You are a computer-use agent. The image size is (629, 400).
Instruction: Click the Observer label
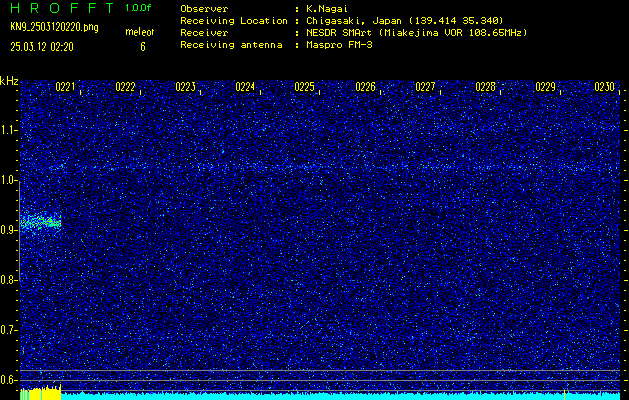click(x=204, y=9)
